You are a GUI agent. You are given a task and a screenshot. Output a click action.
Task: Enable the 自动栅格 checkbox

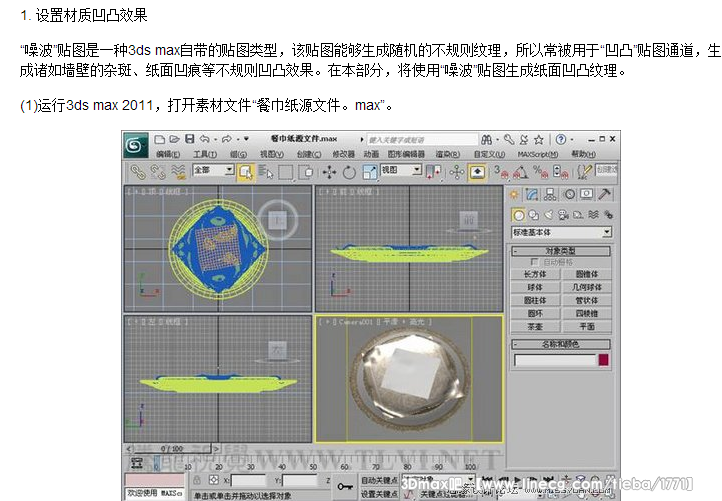click(x=534, y=262)
